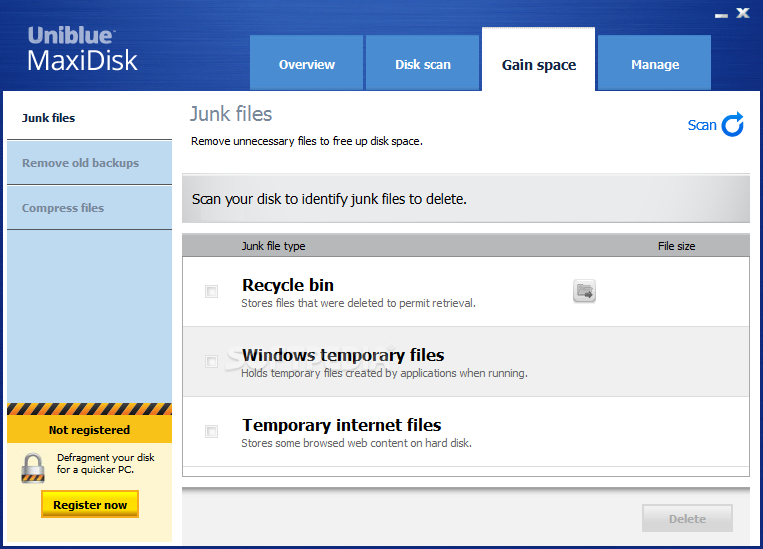Screen dimensions: 763x549
Task: Go to the Manage tab
Action: [654, 63]
